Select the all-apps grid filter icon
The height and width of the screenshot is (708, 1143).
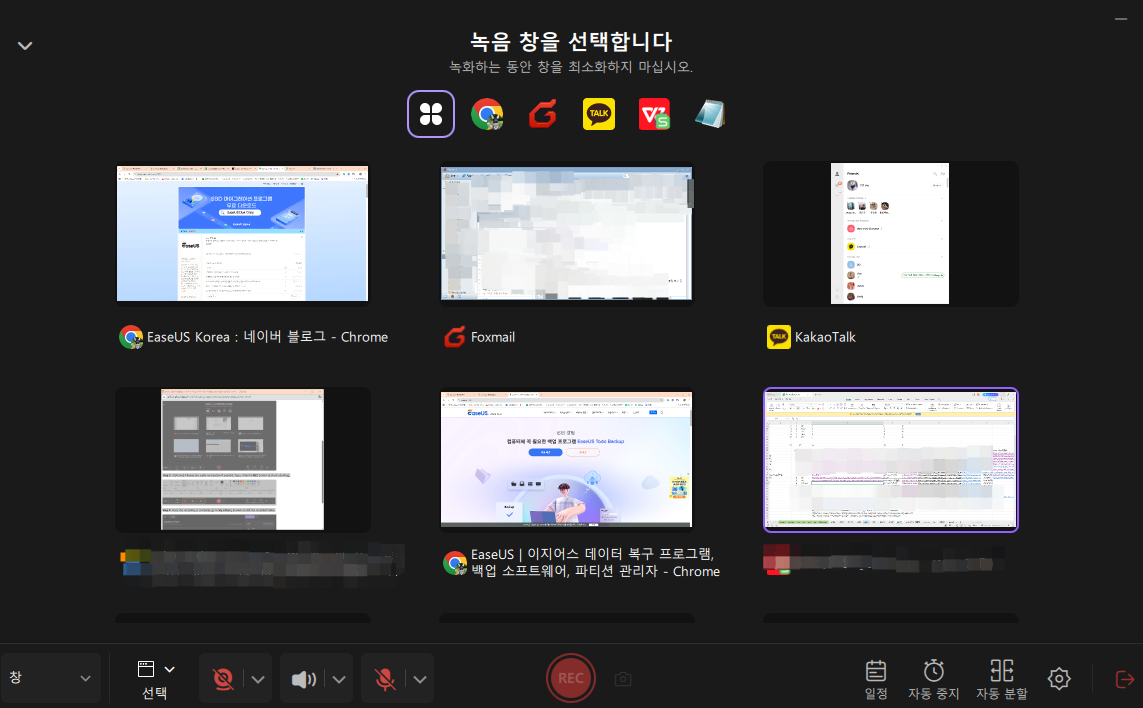pyautogui.click(x=431, y=114)
